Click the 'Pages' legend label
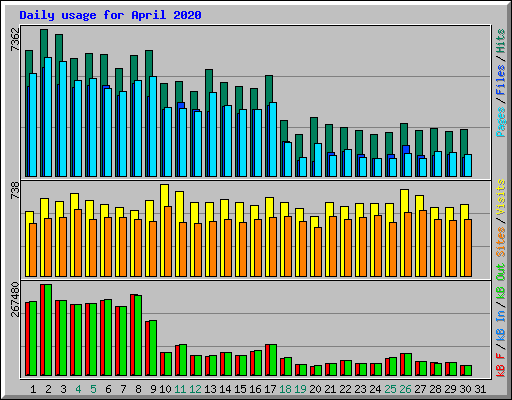 pos(500,122)
